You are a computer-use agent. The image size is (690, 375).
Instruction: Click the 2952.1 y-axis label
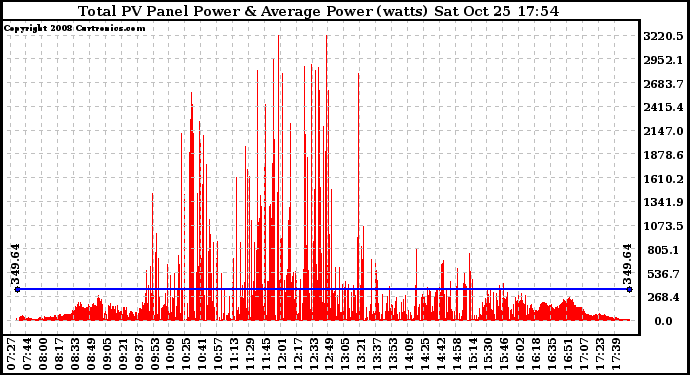[663, 60]
